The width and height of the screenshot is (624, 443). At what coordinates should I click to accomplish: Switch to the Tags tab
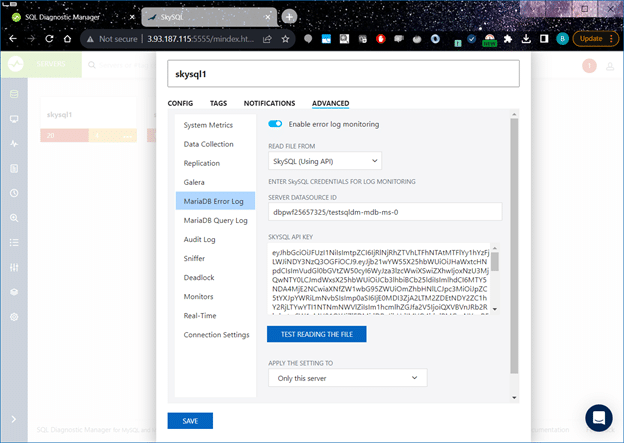point(218,103)
